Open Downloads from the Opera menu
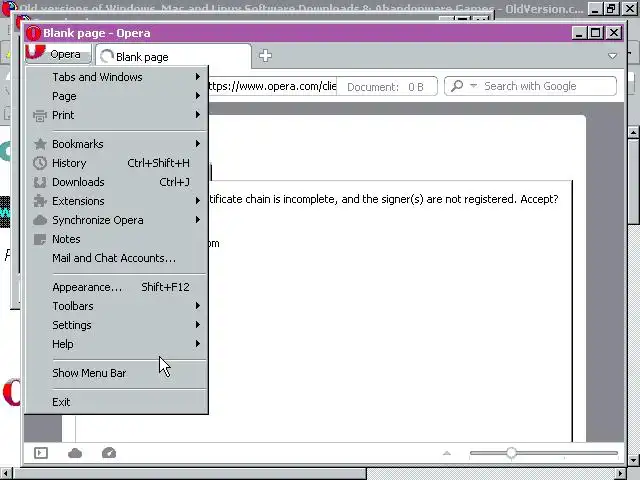 (x=116, y=182)
